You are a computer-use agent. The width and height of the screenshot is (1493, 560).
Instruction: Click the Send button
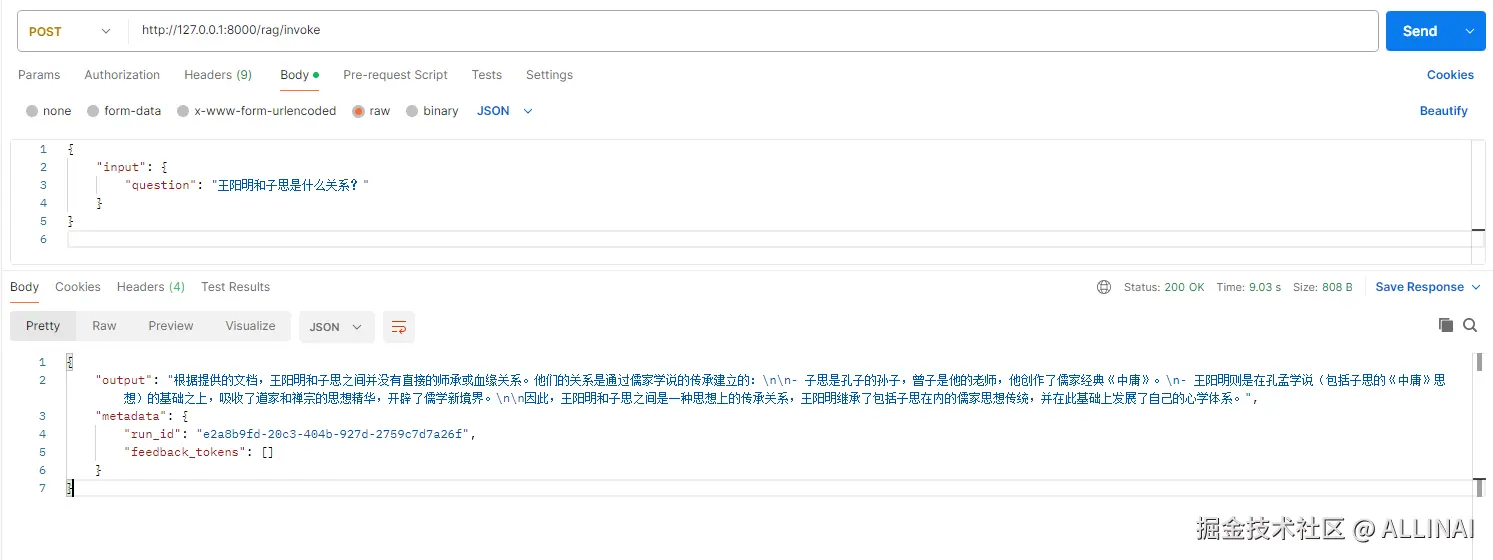pyautogui.click(x=1420, y=31)
